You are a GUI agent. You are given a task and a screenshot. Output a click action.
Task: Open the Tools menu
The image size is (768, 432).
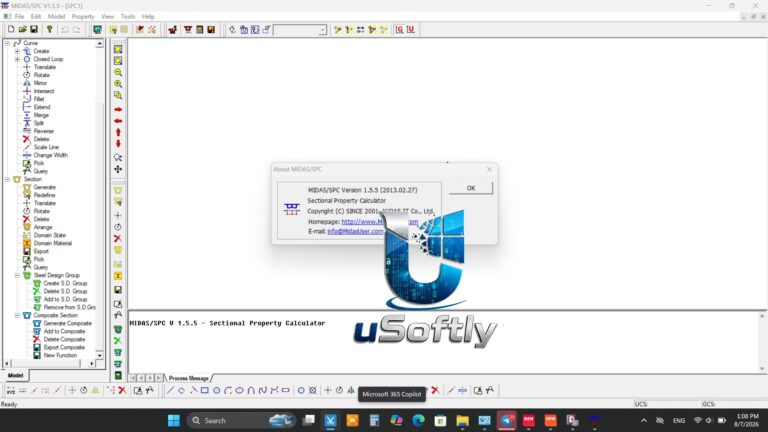128,17
